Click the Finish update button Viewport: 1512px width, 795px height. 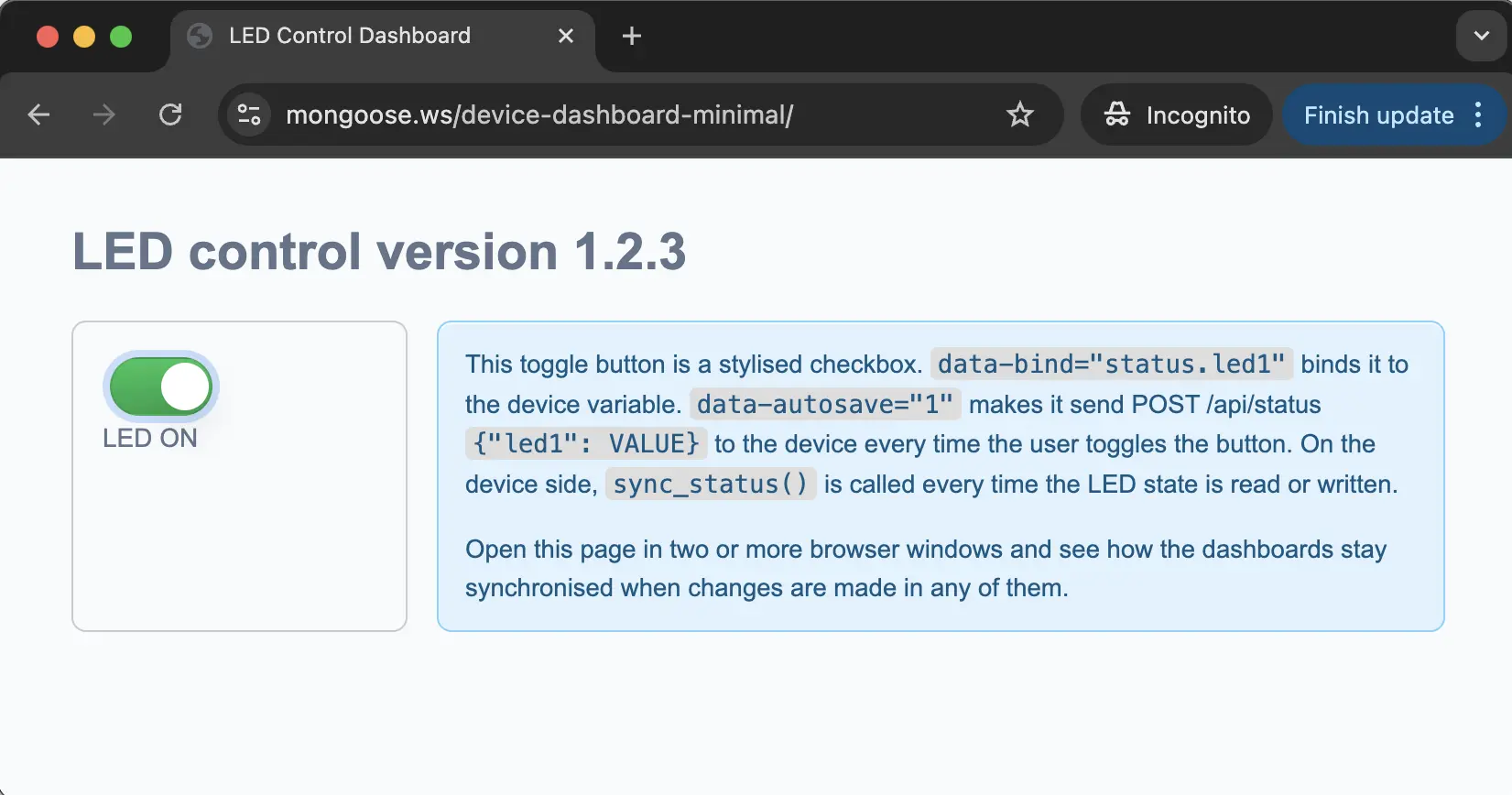[x=1378, y=114]
